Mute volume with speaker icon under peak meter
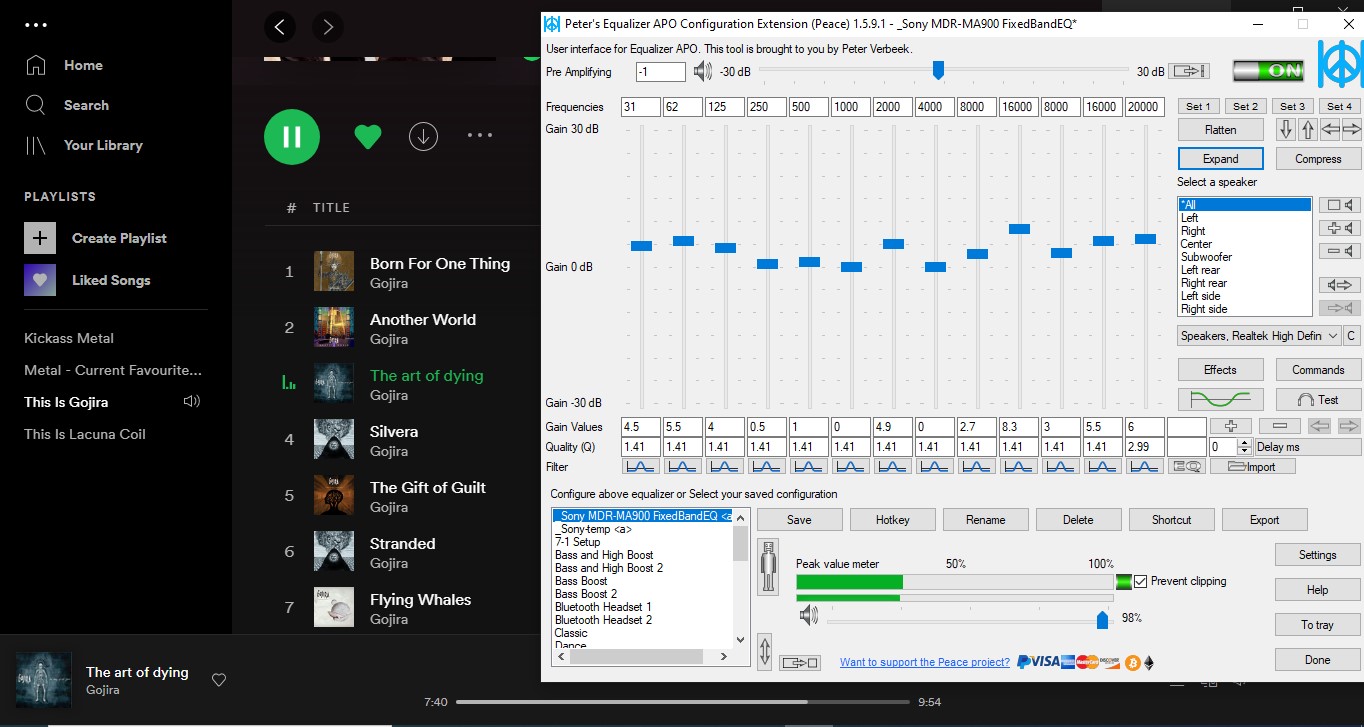Screen dimensions: 1364x727 coord(809,617)
